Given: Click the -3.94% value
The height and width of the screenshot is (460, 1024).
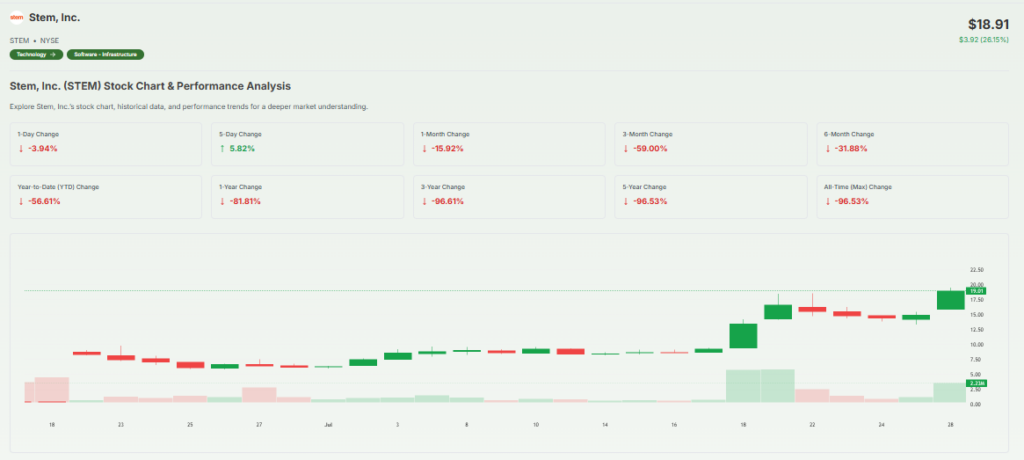Looking at the screenshot, I should point(42,148).
